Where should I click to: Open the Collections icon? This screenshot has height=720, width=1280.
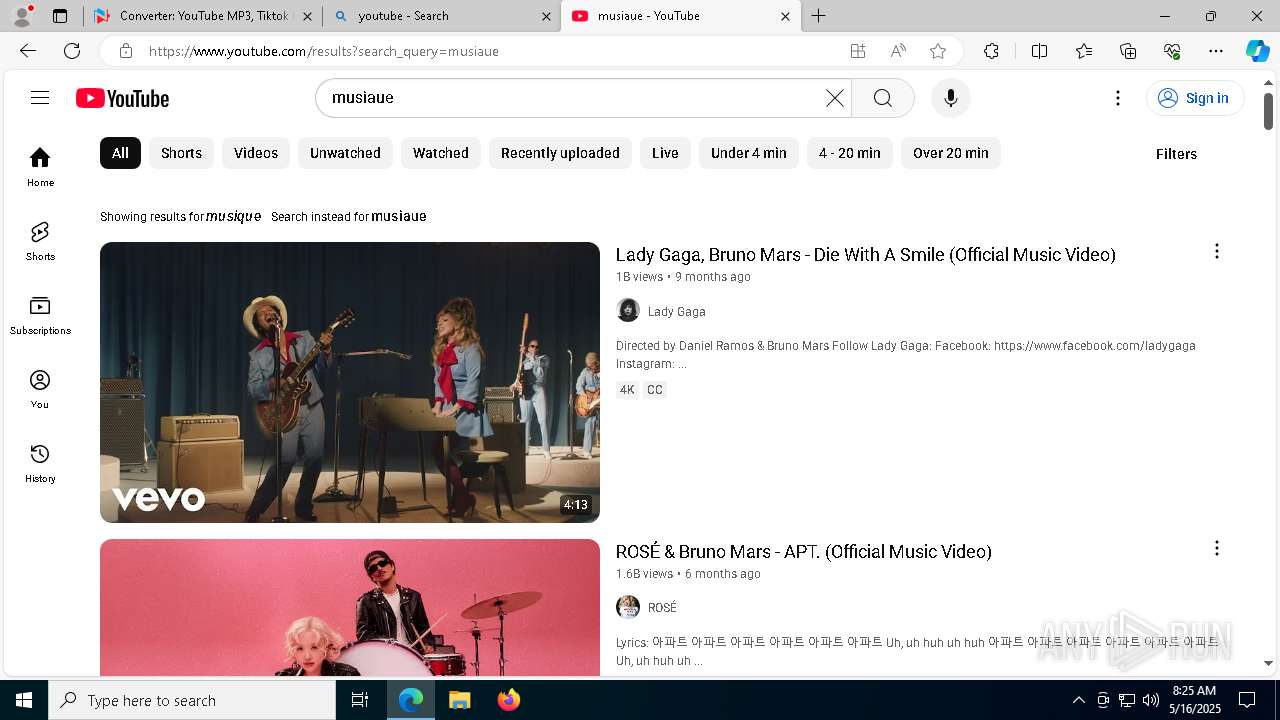click(1128, 51)
